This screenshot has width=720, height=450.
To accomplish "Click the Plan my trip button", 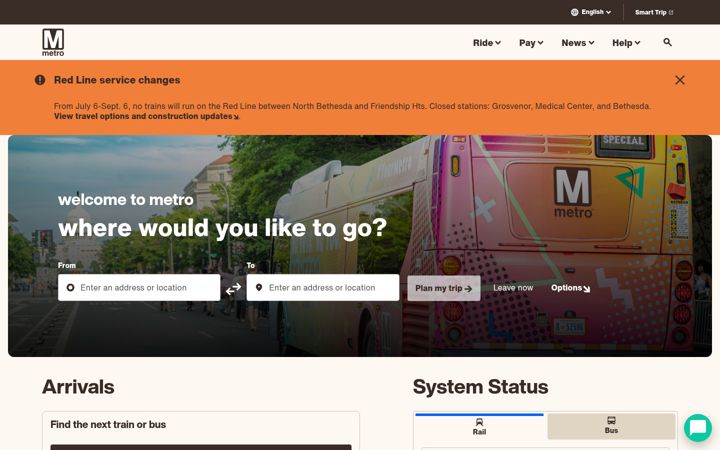I will pos(444,288).
